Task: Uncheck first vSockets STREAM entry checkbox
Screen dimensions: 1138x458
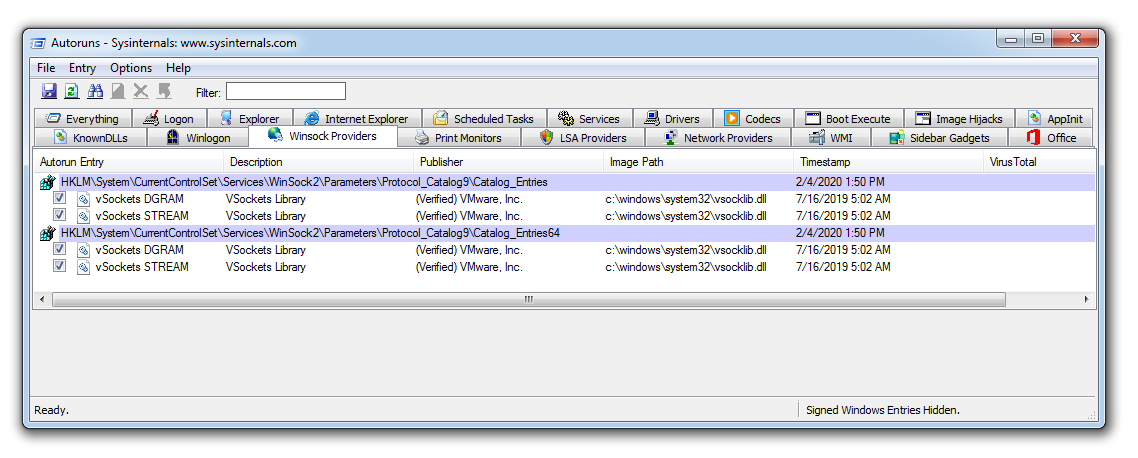Action: tap(60, 215)
